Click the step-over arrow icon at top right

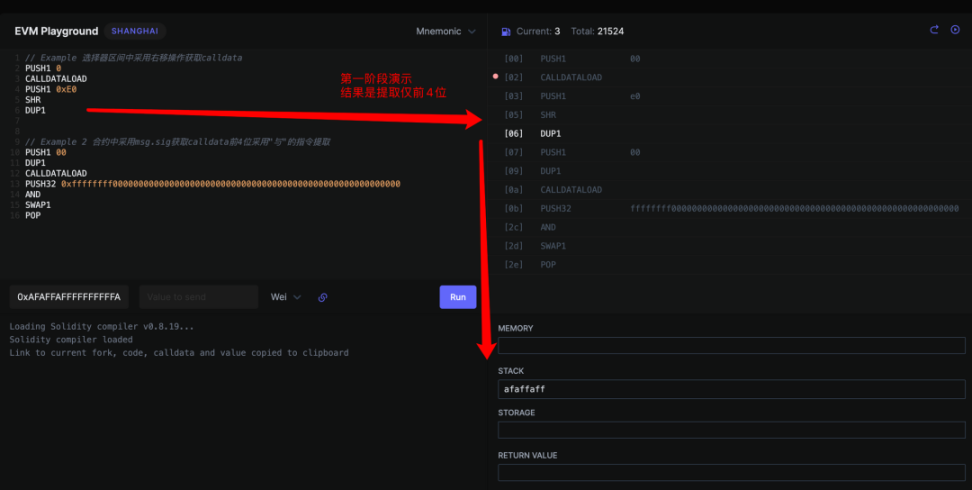pyautogui.click(x=934, y=30)
